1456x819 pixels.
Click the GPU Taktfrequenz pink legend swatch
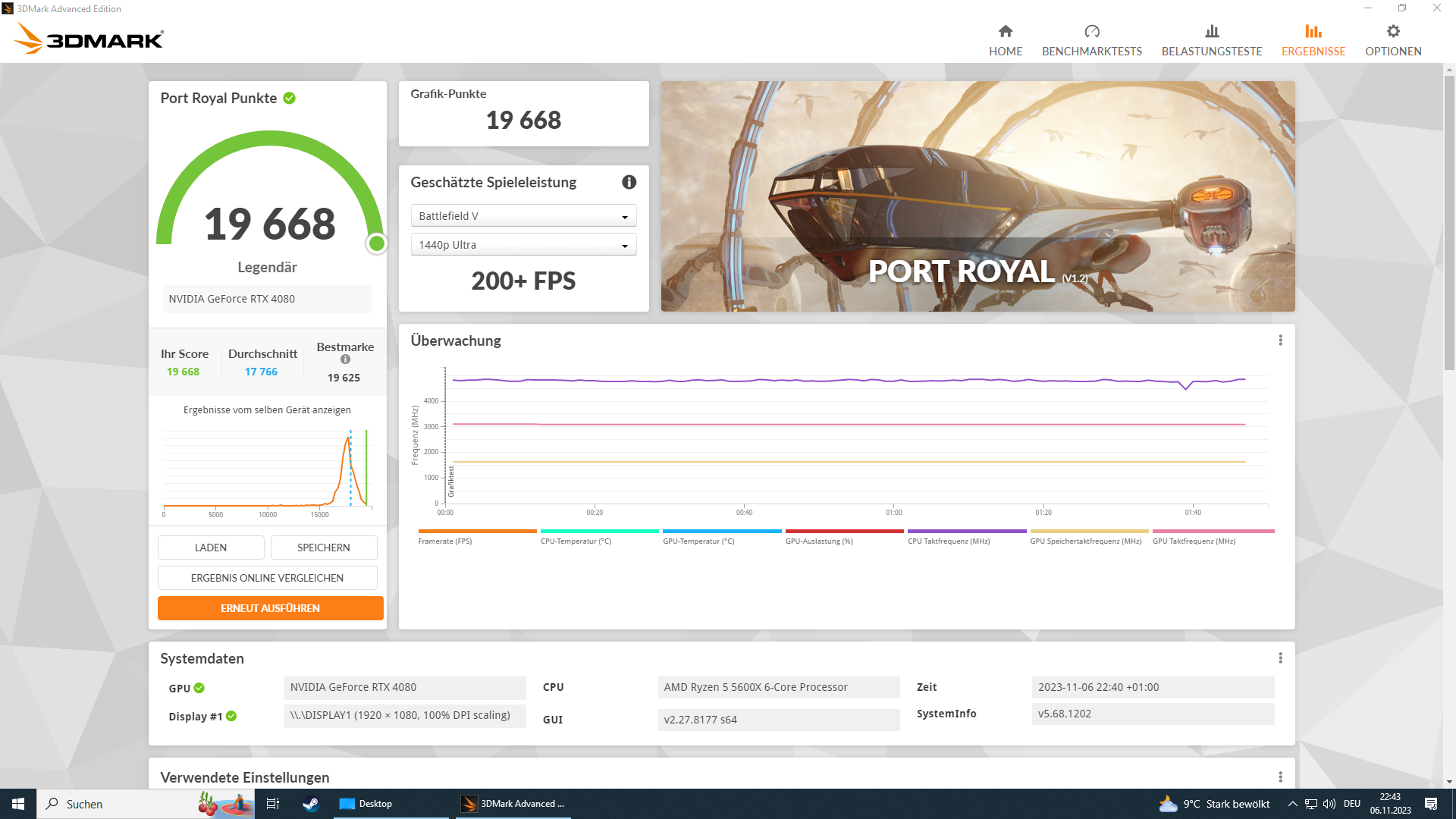1213,532
